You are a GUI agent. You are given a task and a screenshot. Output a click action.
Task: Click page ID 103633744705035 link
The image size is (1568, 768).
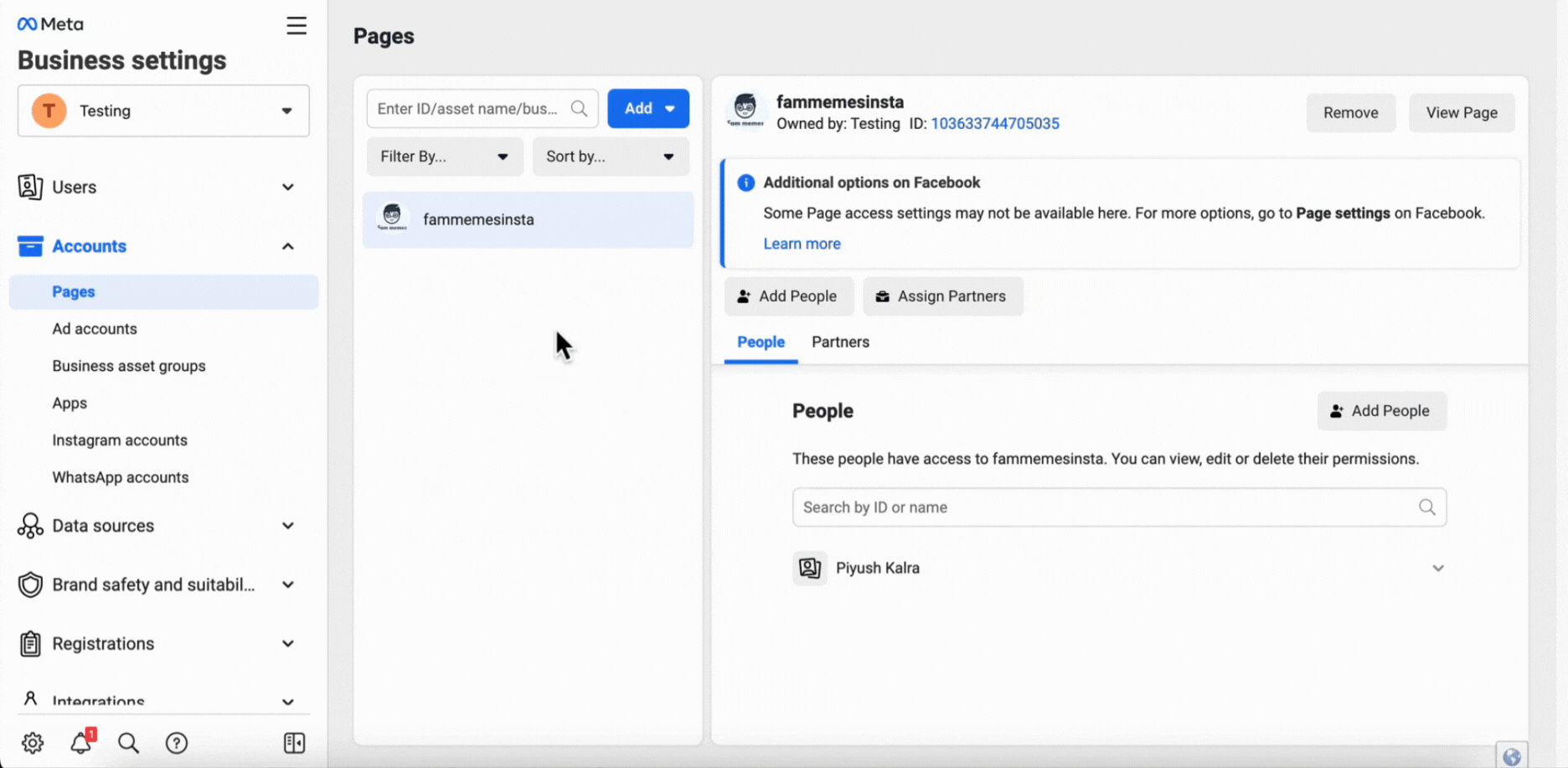tap(995, 123)
